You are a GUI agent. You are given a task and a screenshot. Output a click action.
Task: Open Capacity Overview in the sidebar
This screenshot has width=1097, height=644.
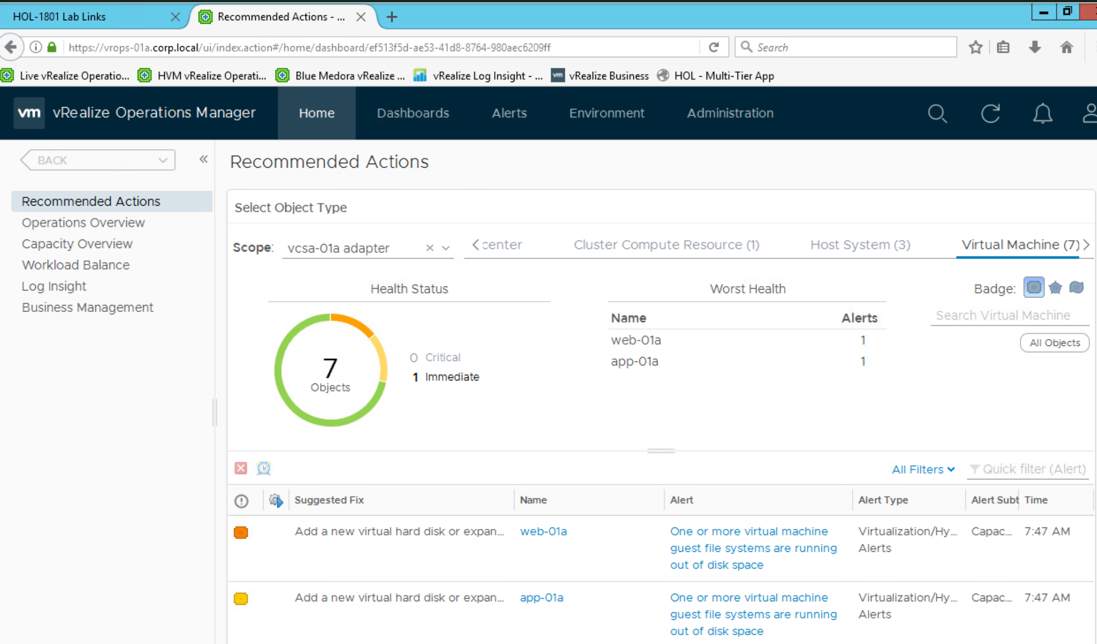coord(77,243)
